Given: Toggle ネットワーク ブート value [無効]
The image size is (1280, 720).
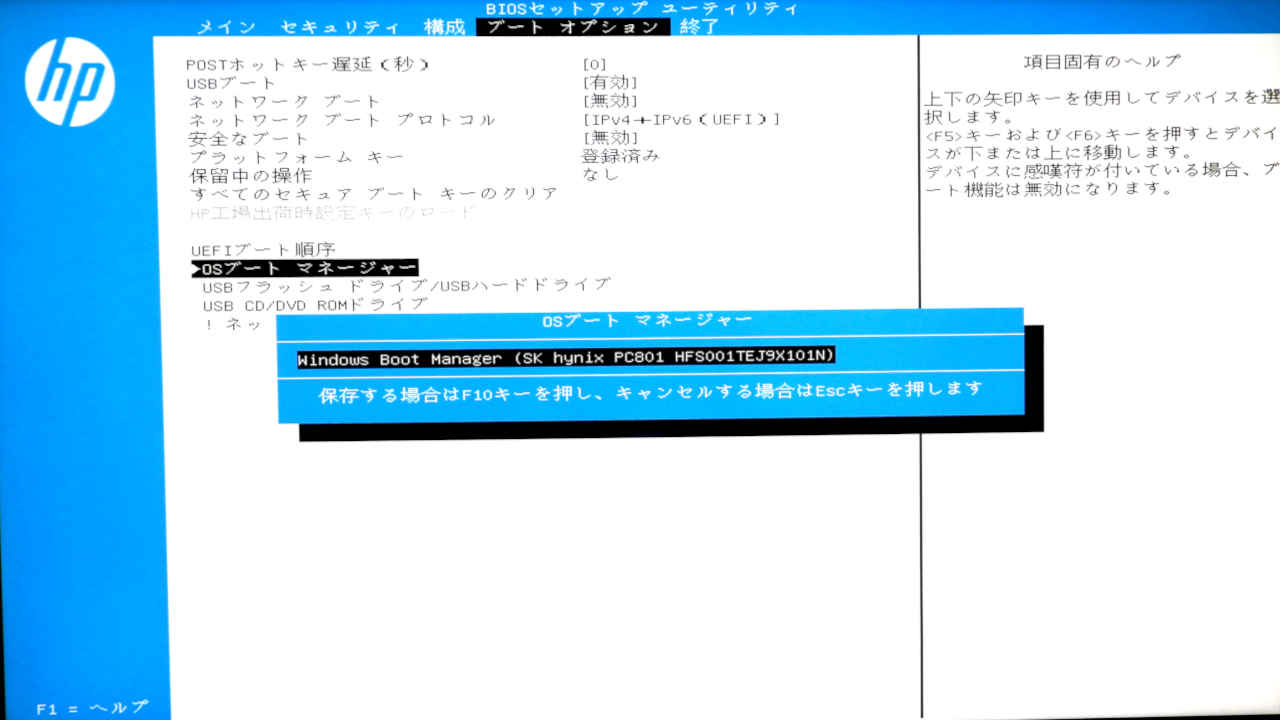Looking at the screenshot, I should [x=609, y=101].
